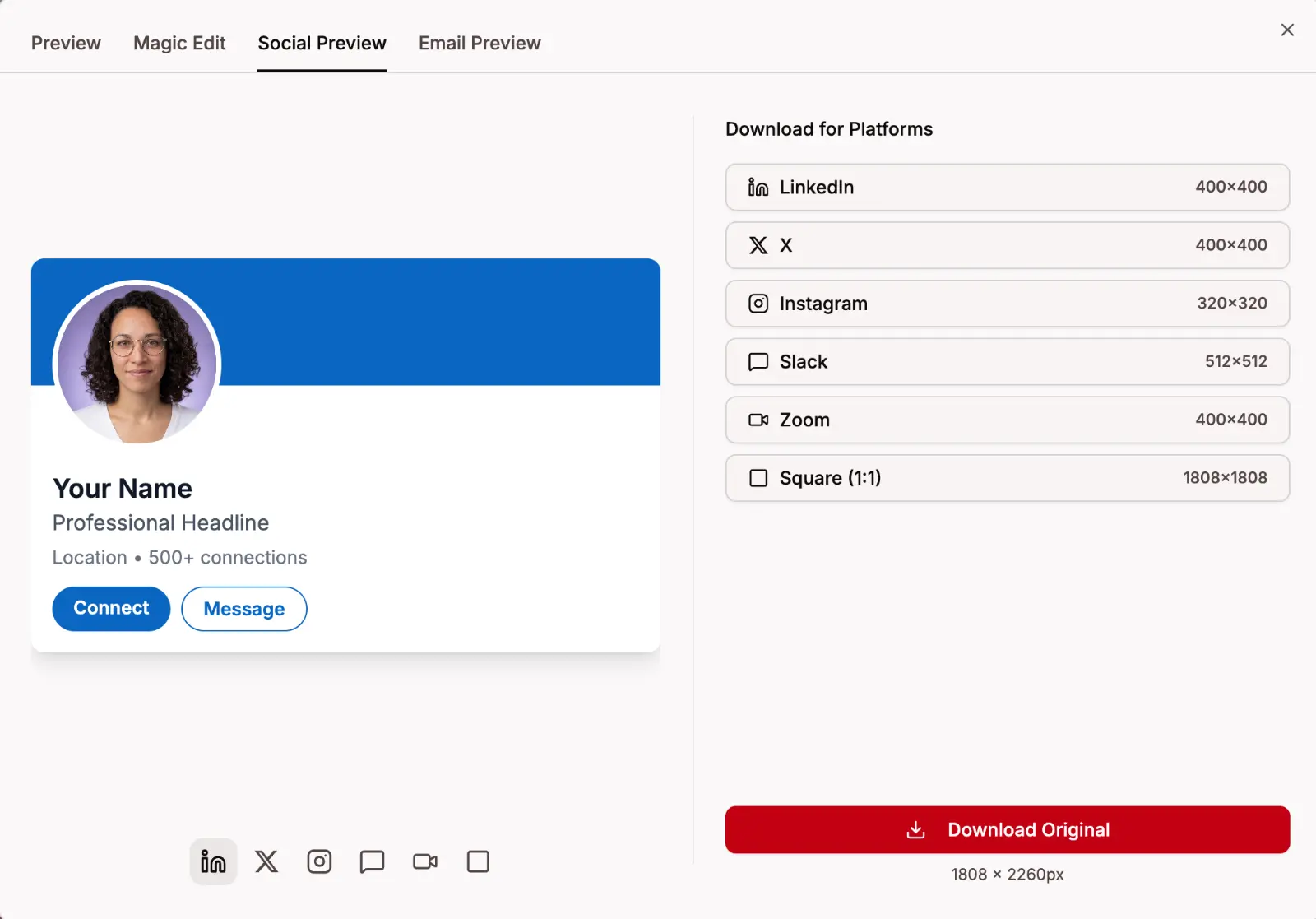
Task: Click the Message button on the profile card
Action: 243,609
